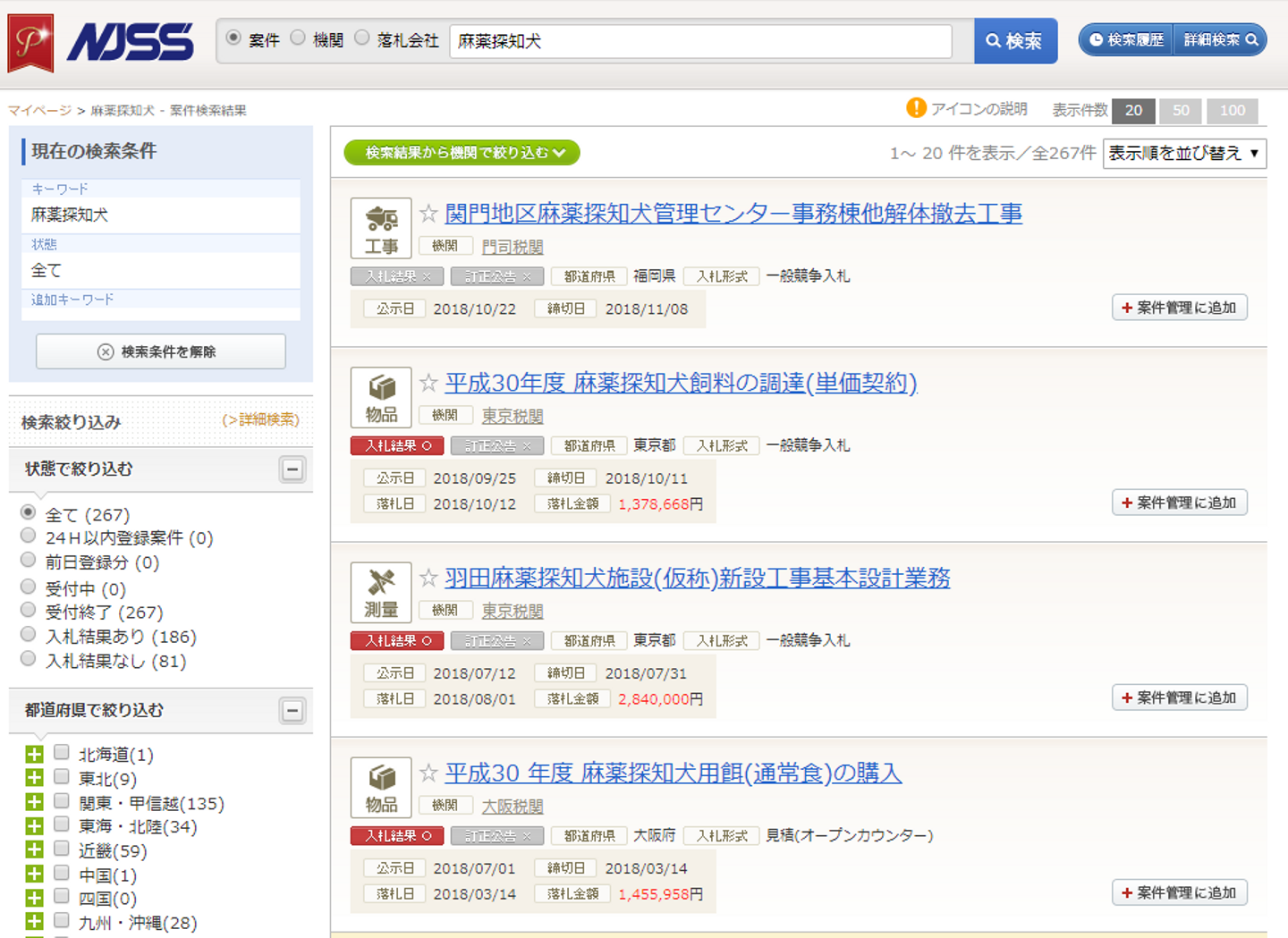Click the 測量 category icon
Screen dimensions: 1288x938
381,592
